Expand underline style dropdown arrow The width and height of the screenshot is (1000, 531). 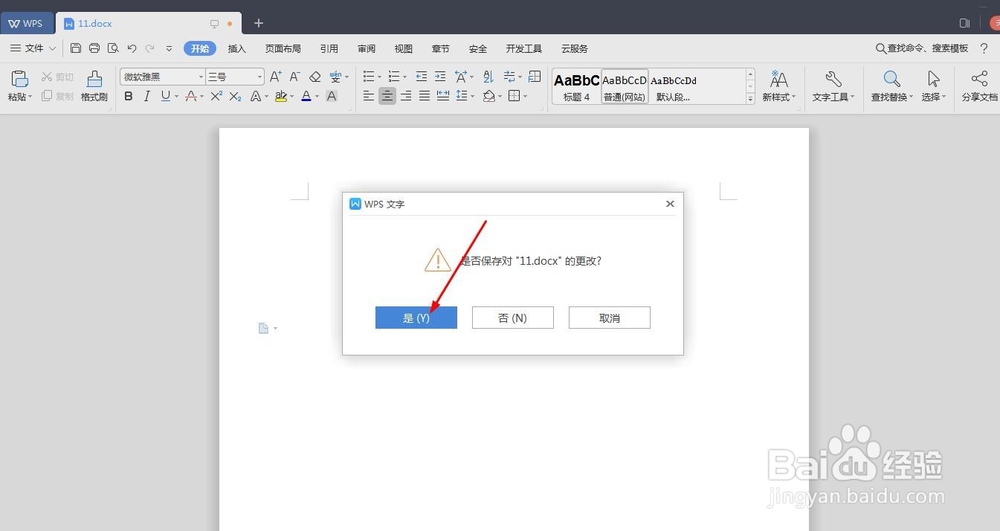click(x=177, y=97)
